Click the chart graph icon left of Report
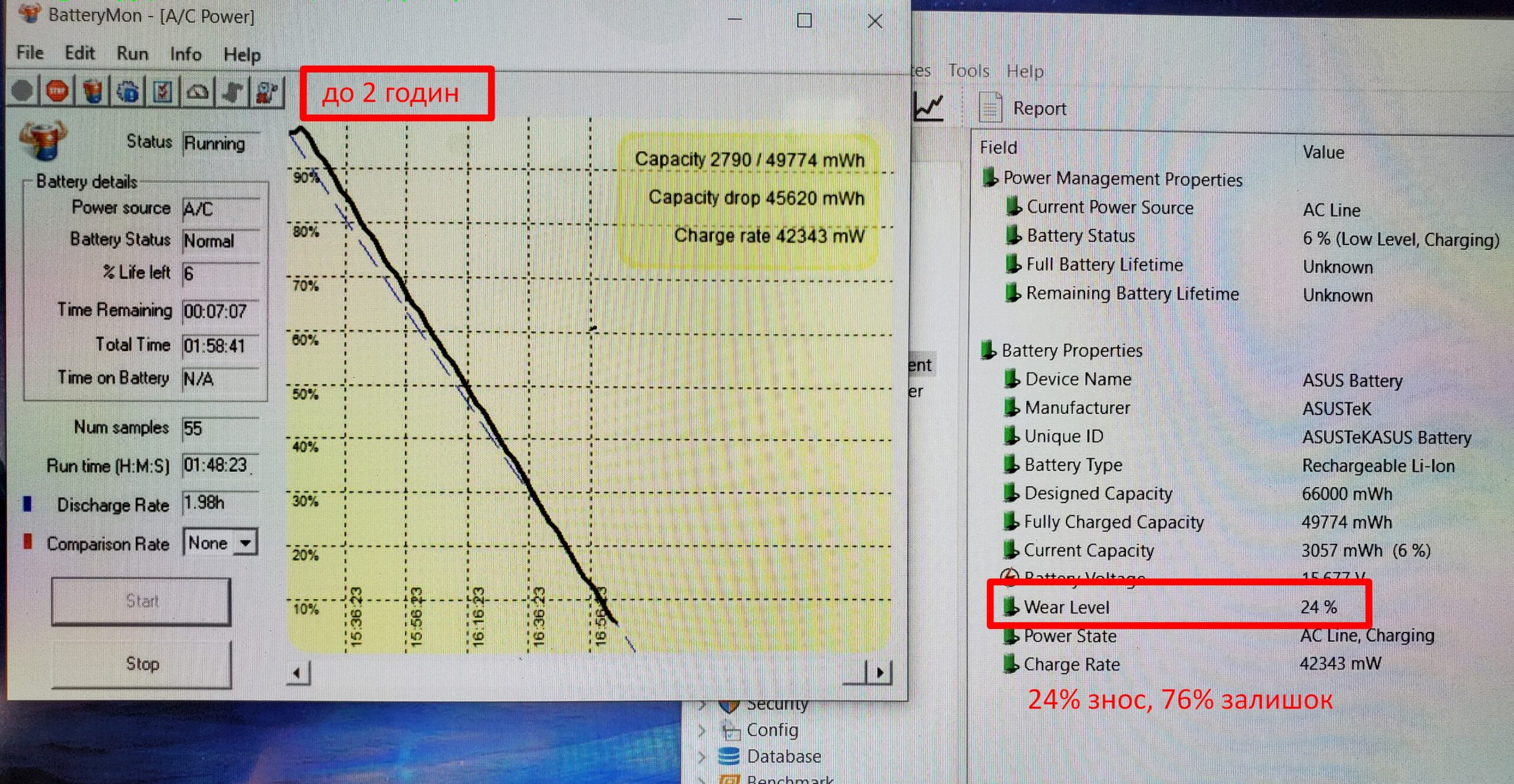The height and width of the screenshot is (784, 1514). point(929,108)
